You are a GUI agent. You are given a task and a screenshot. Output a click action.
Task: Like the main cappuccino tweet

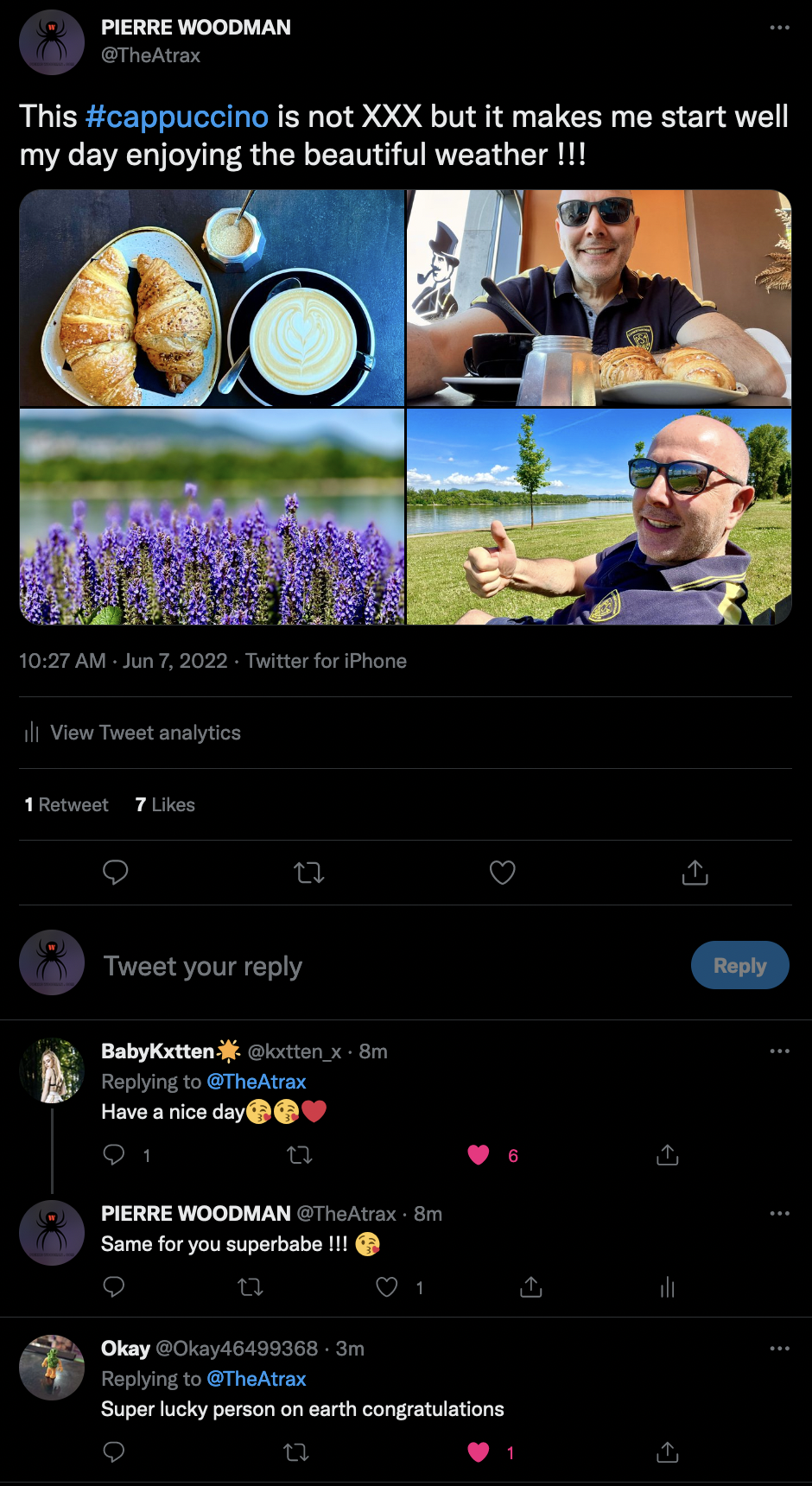pyautogui.click(x=502, y=873)
